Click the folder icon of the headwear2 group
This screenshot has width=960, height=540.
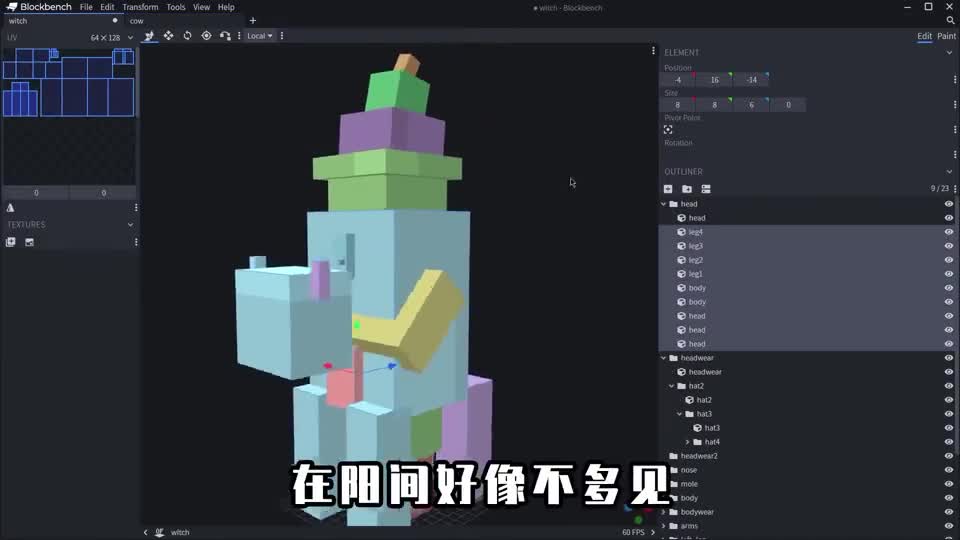673,456
